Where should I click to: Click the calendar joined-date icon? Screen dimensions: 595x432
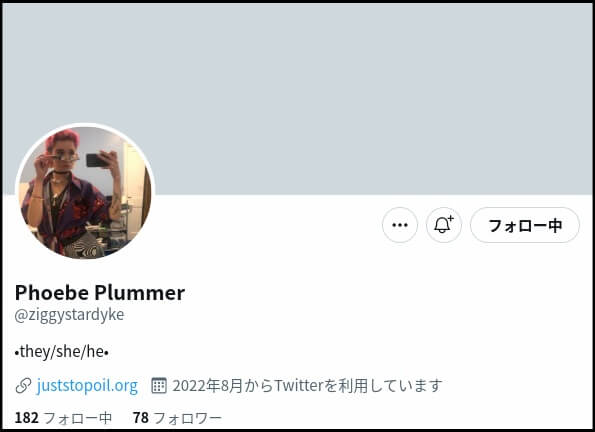point(159,385)
